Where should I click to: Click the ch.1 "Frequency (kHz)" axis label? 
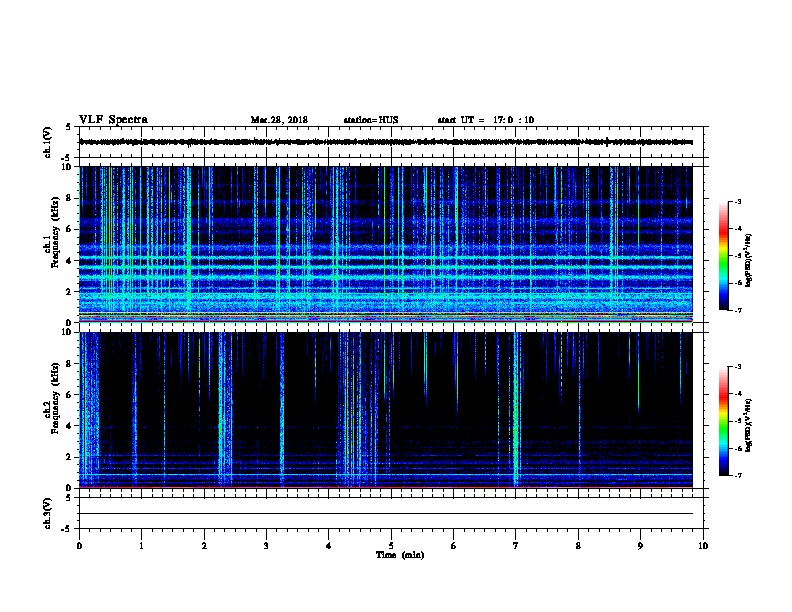coord(55,232)
